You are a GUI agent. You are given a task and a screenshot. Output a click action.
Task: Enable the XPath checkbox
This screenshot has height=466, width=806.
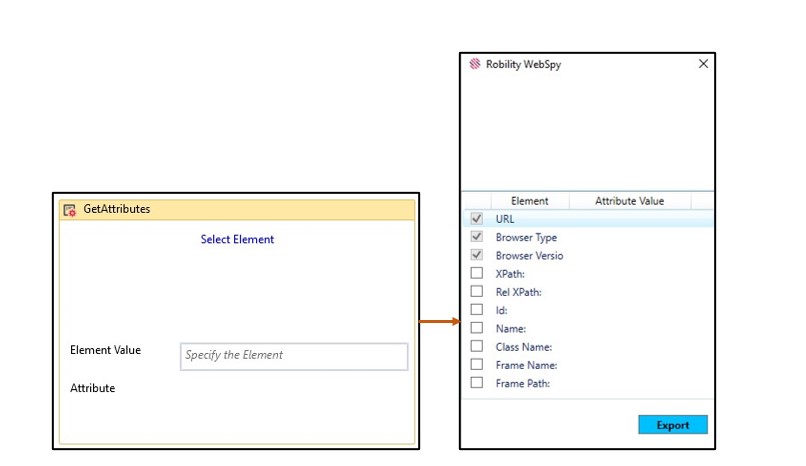coord(477,273)
